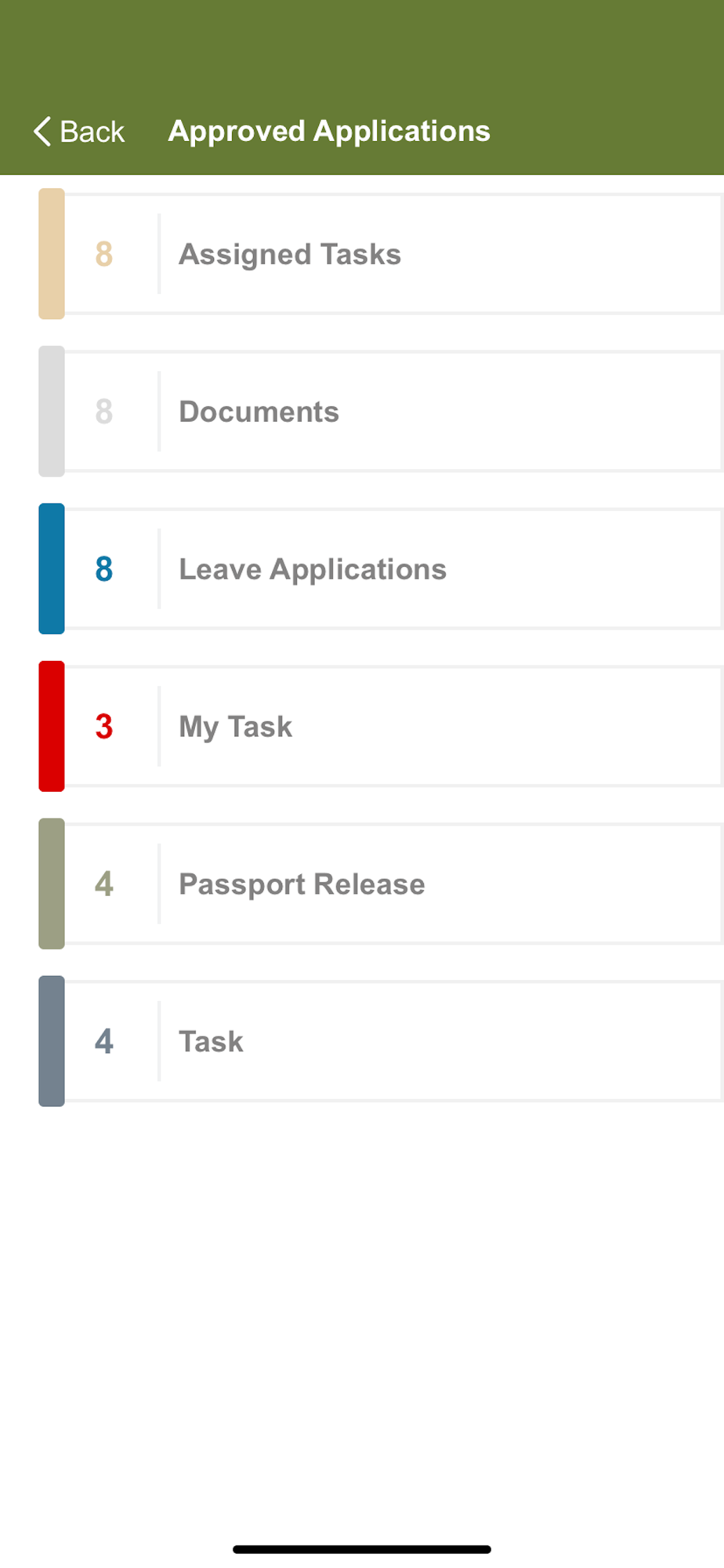Open the My Task label
The image size is (724, 1568).
(x=235, y=727)
